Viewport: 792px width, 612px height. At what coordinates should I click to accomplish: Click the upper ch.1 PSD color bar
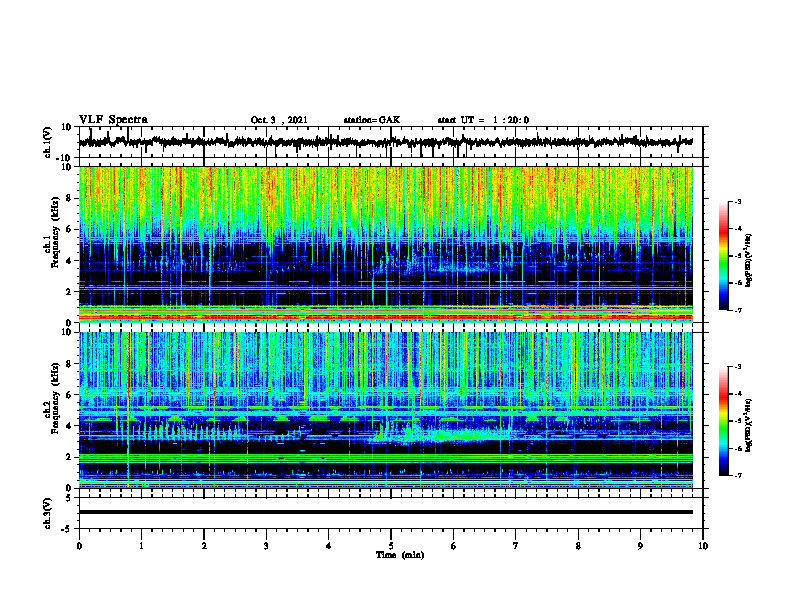tap(724, 256)
